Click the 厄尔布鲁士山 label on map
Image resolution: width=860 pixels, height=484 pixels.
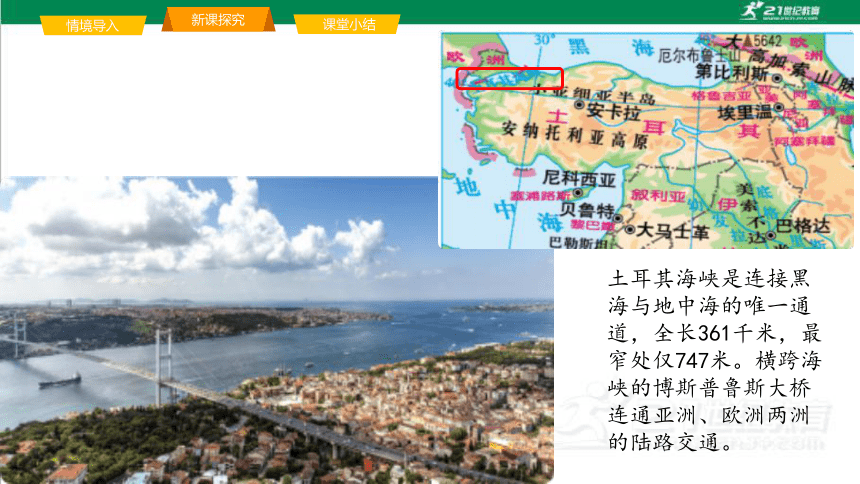coord(699,55)
